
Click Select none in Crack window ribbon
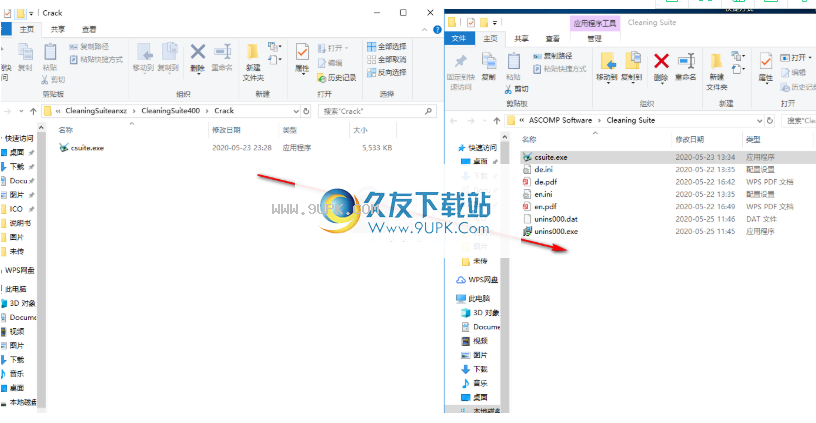point(386,59)
